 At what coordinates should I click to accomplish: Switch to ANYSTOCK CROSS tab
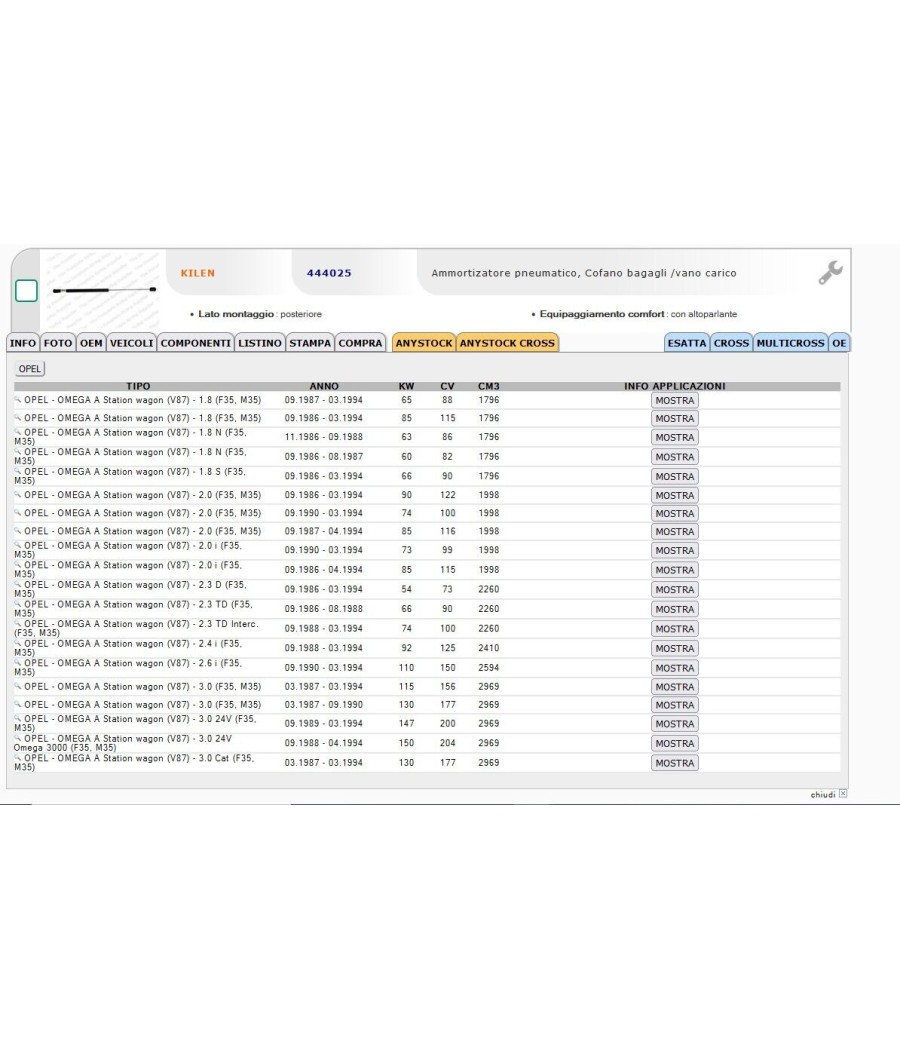[507, 343]
